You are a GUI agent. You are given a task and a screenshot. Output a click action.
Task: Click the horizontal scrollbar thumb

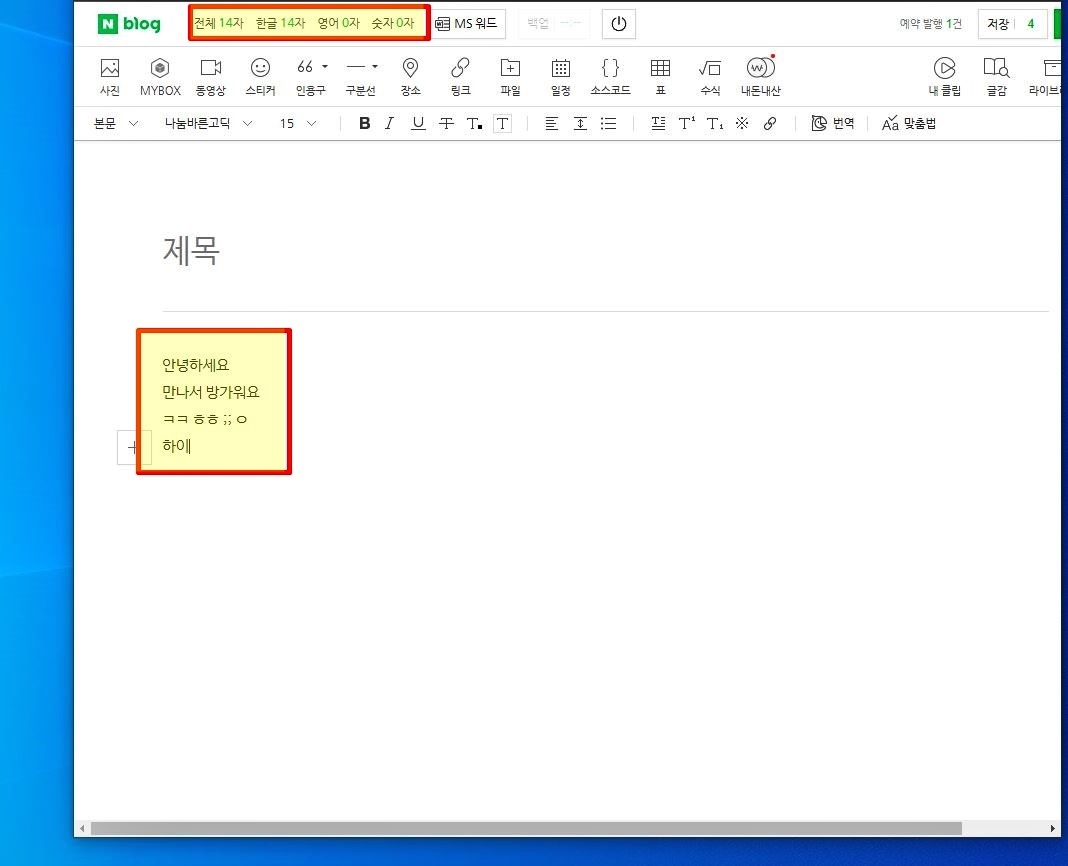pos(526,829)
